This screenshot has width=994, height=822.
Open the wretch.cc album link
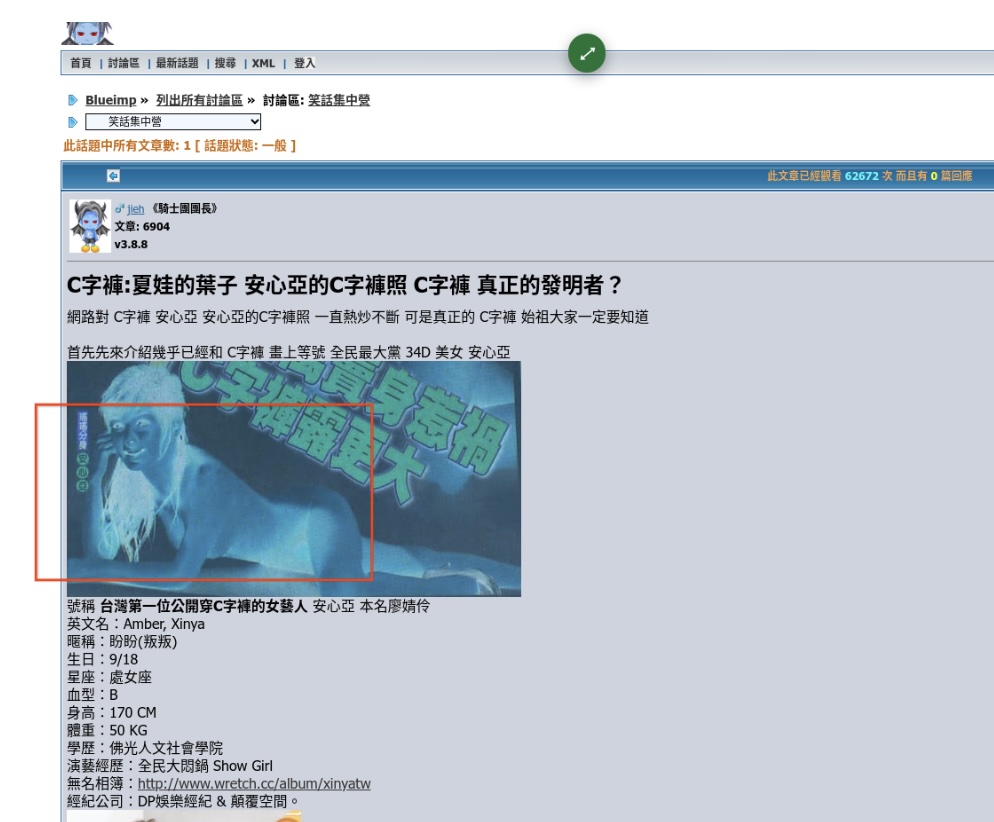(254, 784)
